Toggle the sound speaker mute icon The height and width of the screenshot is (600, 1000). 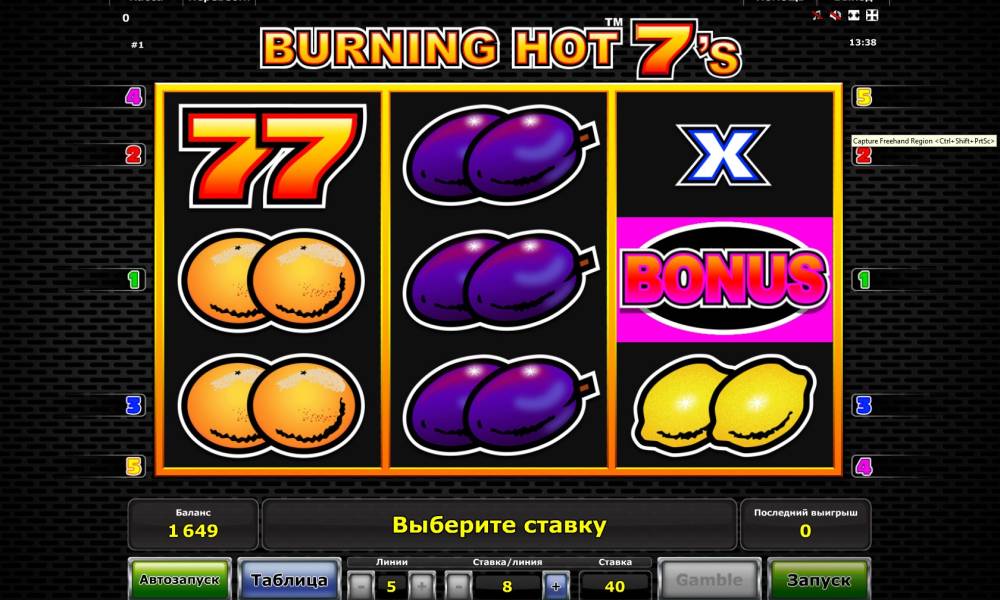pyautogui.click(x=835, y=15)
